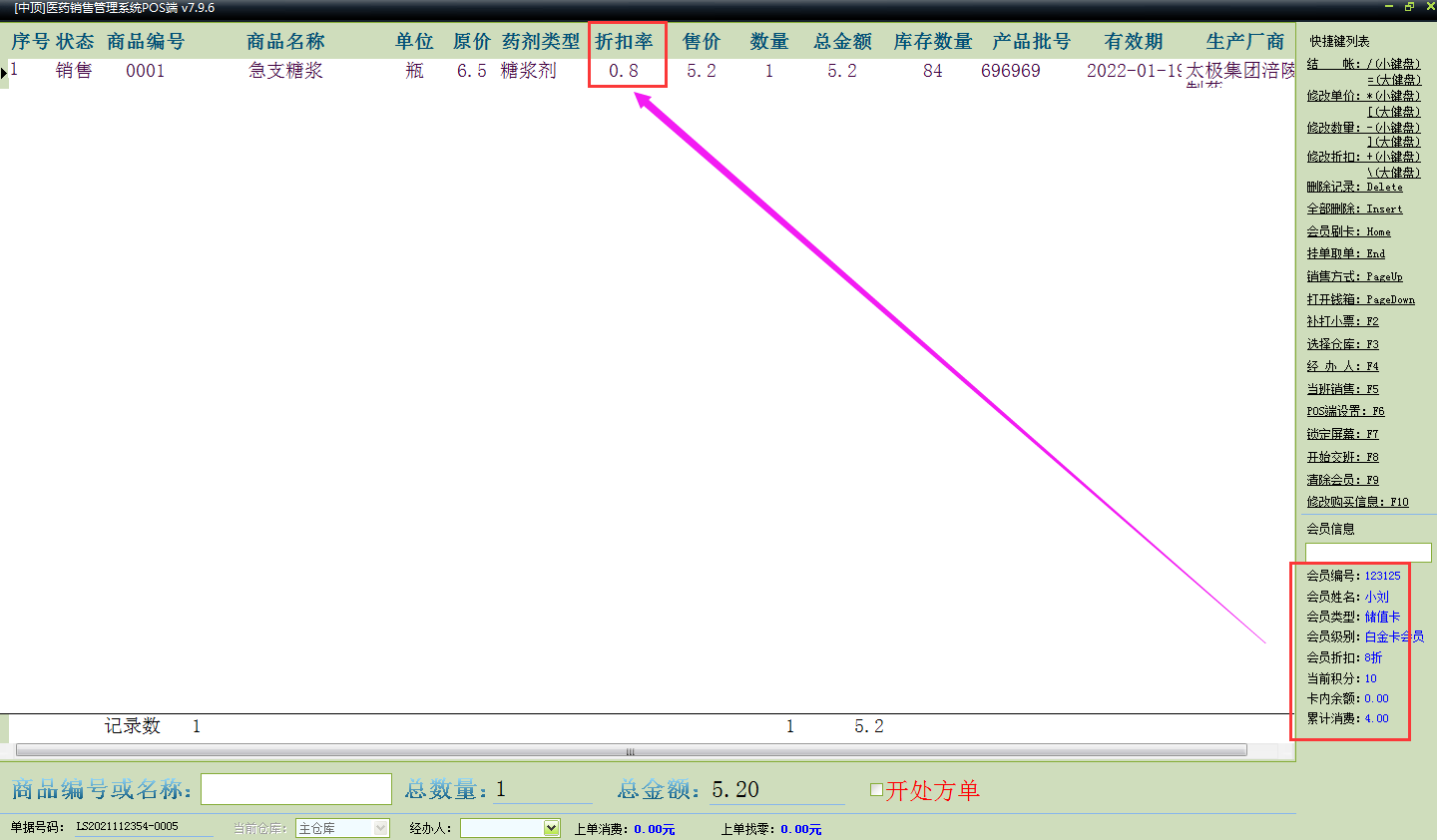Click the 生产厂商 column header

1244,42
